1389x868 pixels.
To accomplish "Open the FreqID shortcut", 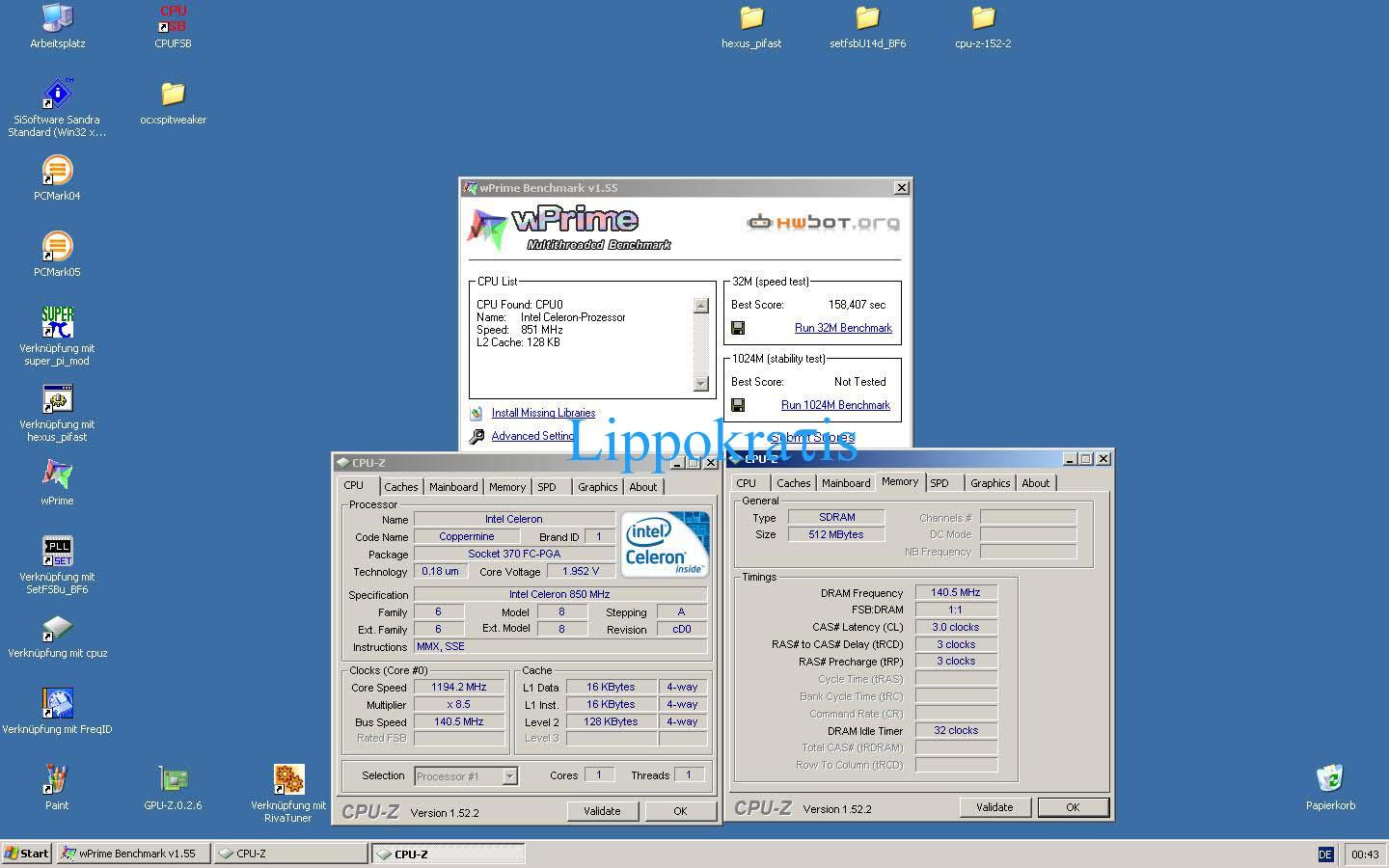I will [58, 704].
